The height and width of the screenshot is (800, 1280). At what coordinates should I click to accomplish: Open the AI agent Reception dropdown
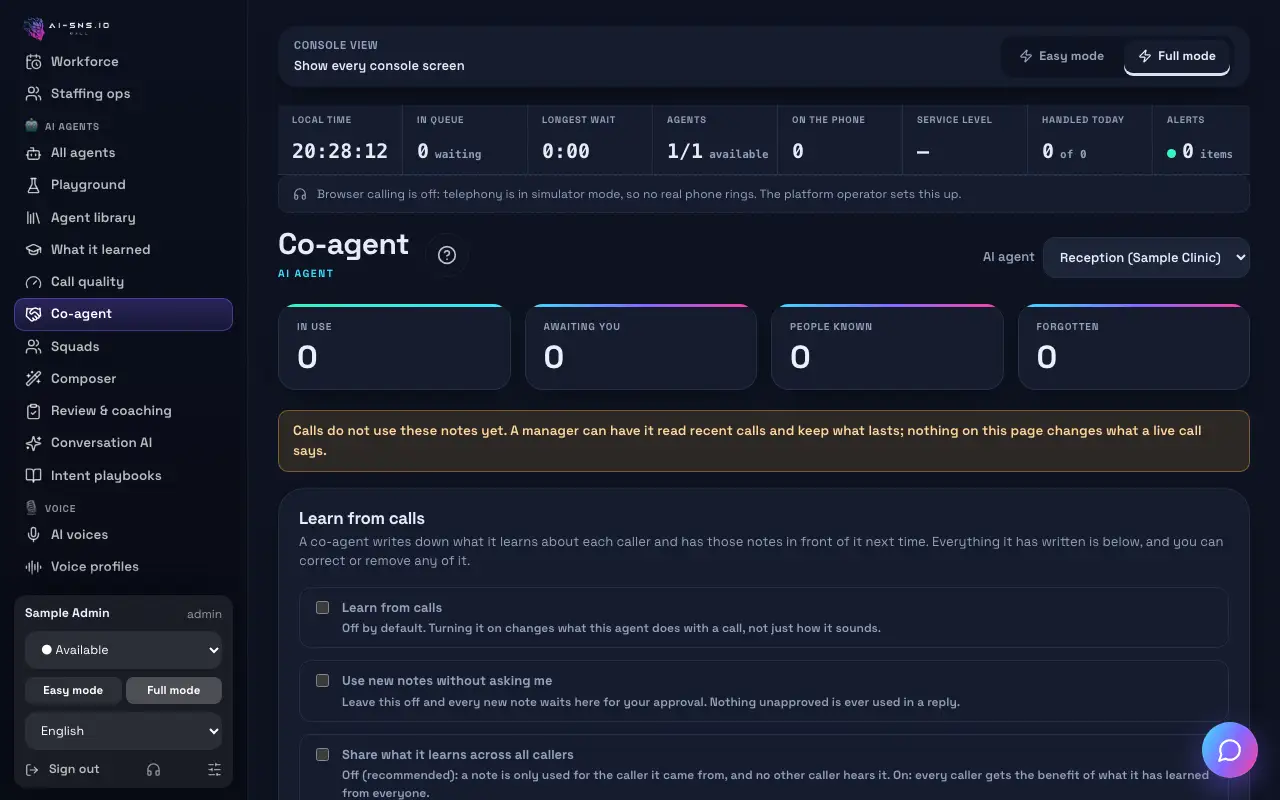[x=1146, y=257]
